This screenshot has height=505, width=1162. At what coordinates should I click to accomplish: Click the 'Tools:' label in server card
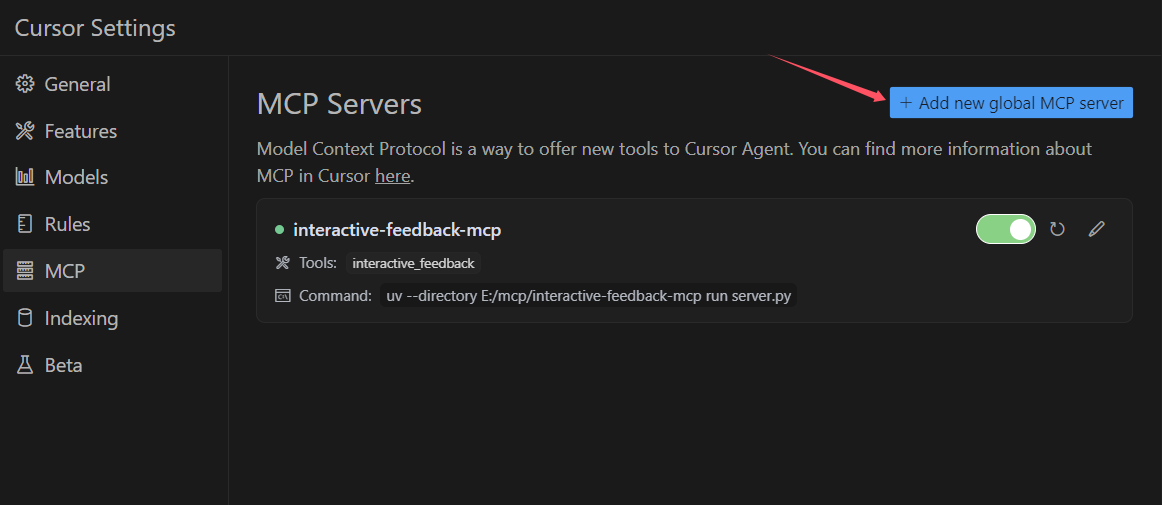319,263
